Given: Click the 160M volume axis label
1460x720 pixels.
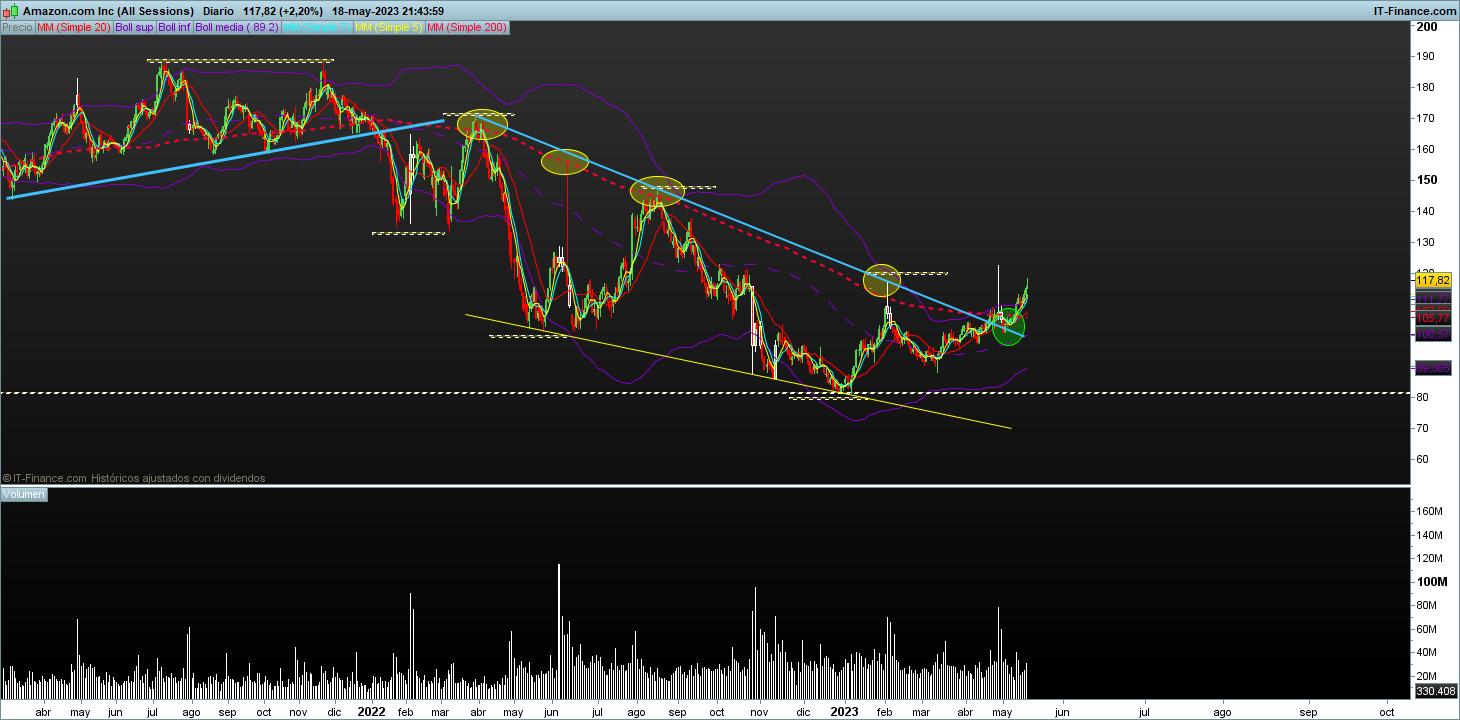Looking at the screenshot, I should [x=1431, y=511].
